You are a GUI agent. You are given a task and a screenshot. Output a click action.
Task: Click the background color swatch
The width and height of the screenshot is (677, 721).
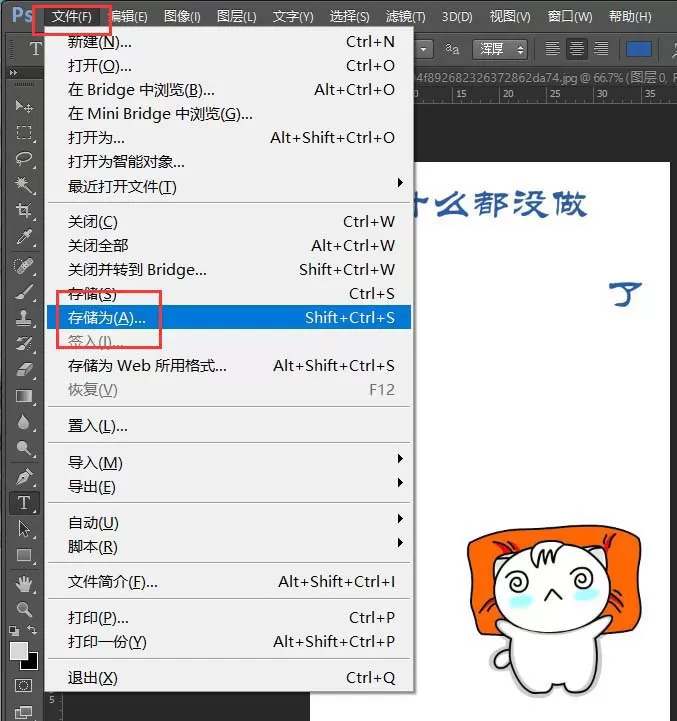pos(31,664)
